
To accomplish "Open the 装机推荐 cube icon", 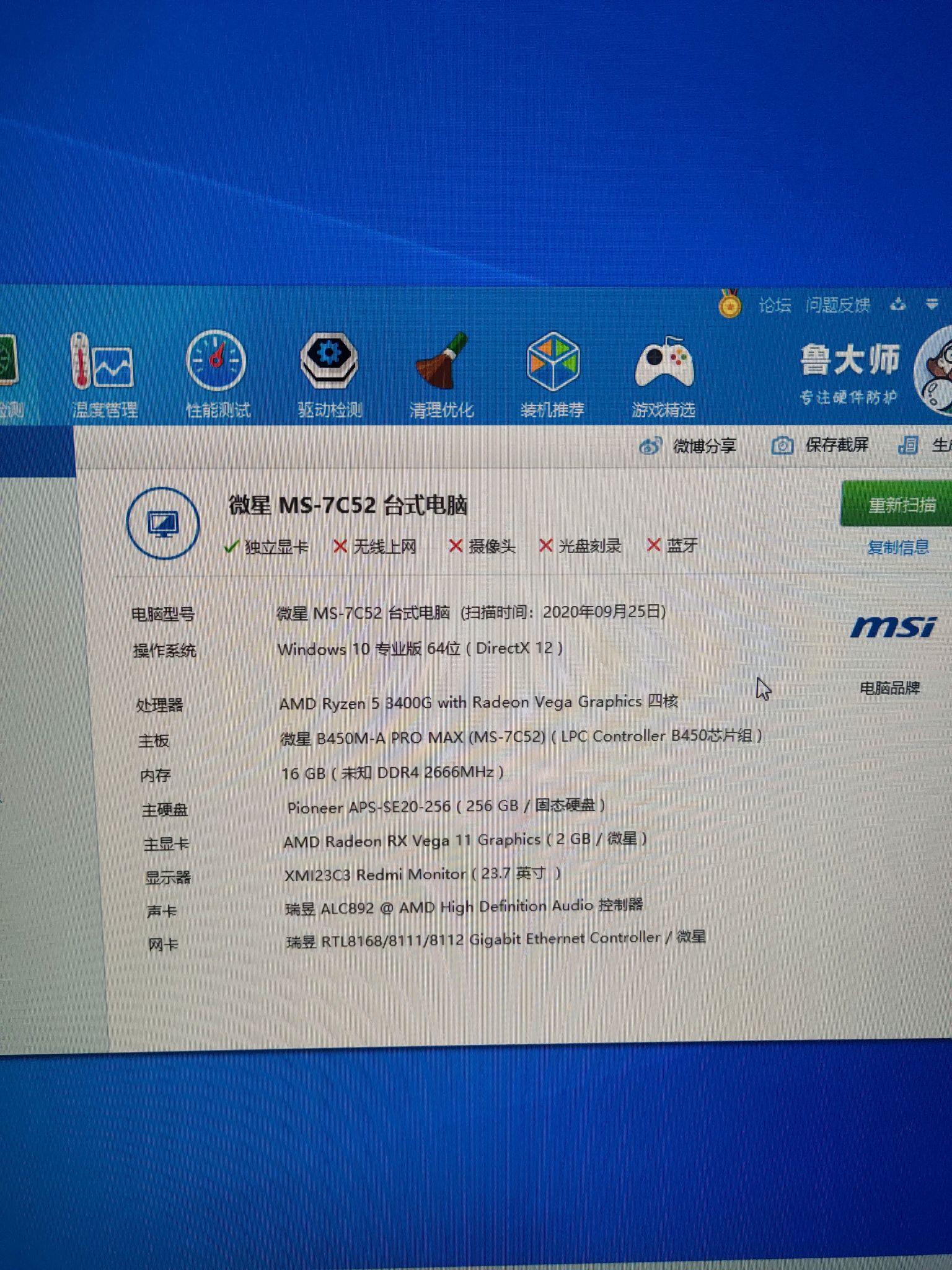I will 552,374.
